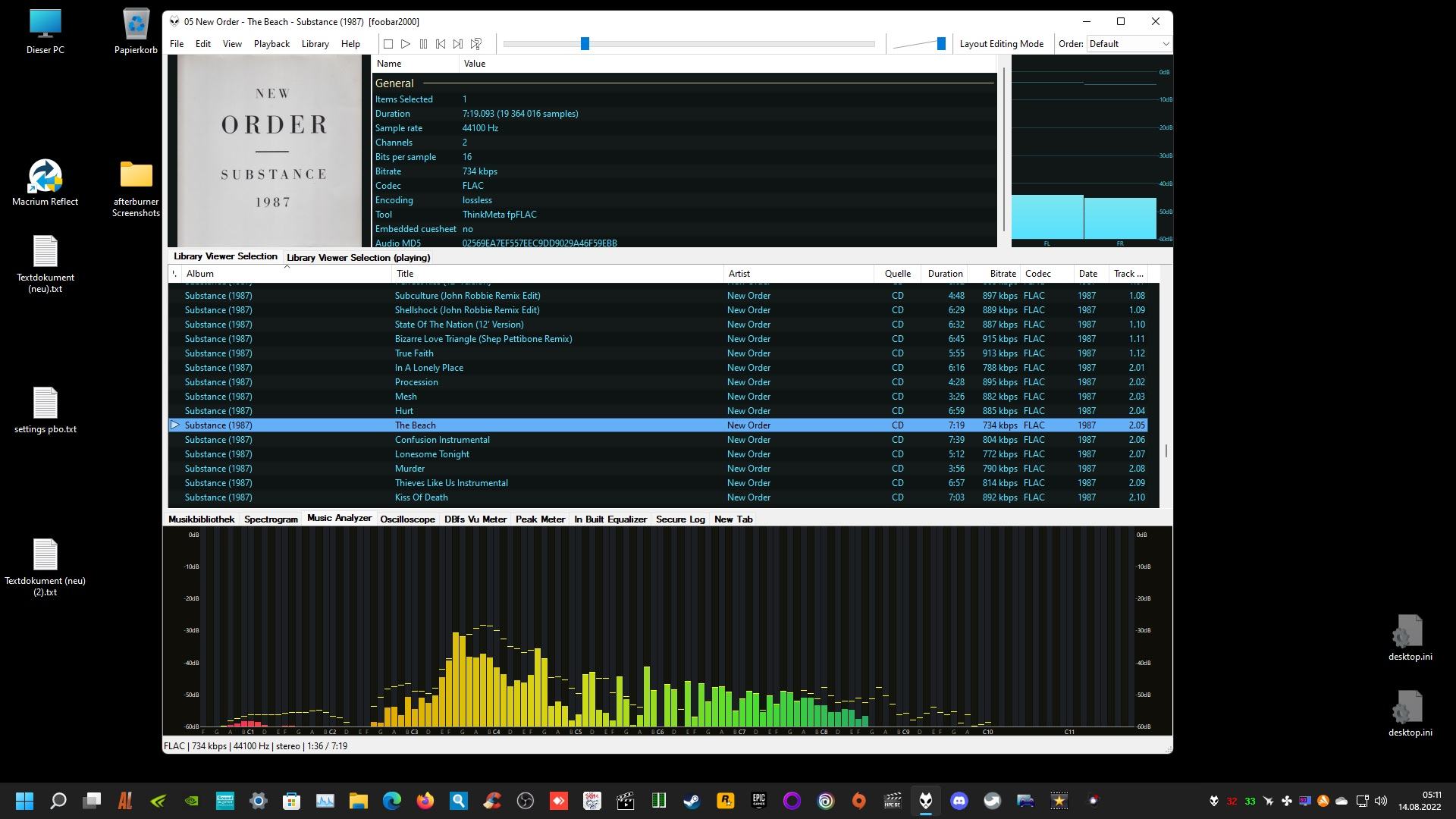1456x819 pixels.
Task: Open the playback Order dropdown
Action: point(1129,44)
